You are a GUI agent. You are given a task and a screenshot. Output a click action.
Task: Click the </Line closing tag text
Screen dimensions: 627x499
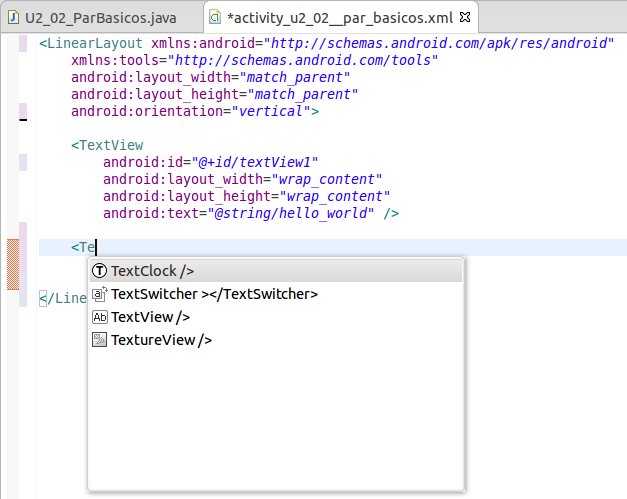coord(63,298)
